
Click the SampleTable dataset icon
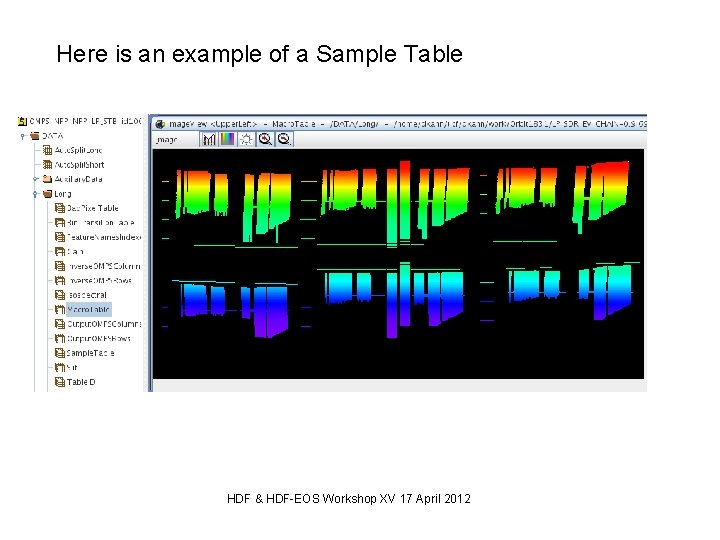pyautogui.click(x=60, y=353)
